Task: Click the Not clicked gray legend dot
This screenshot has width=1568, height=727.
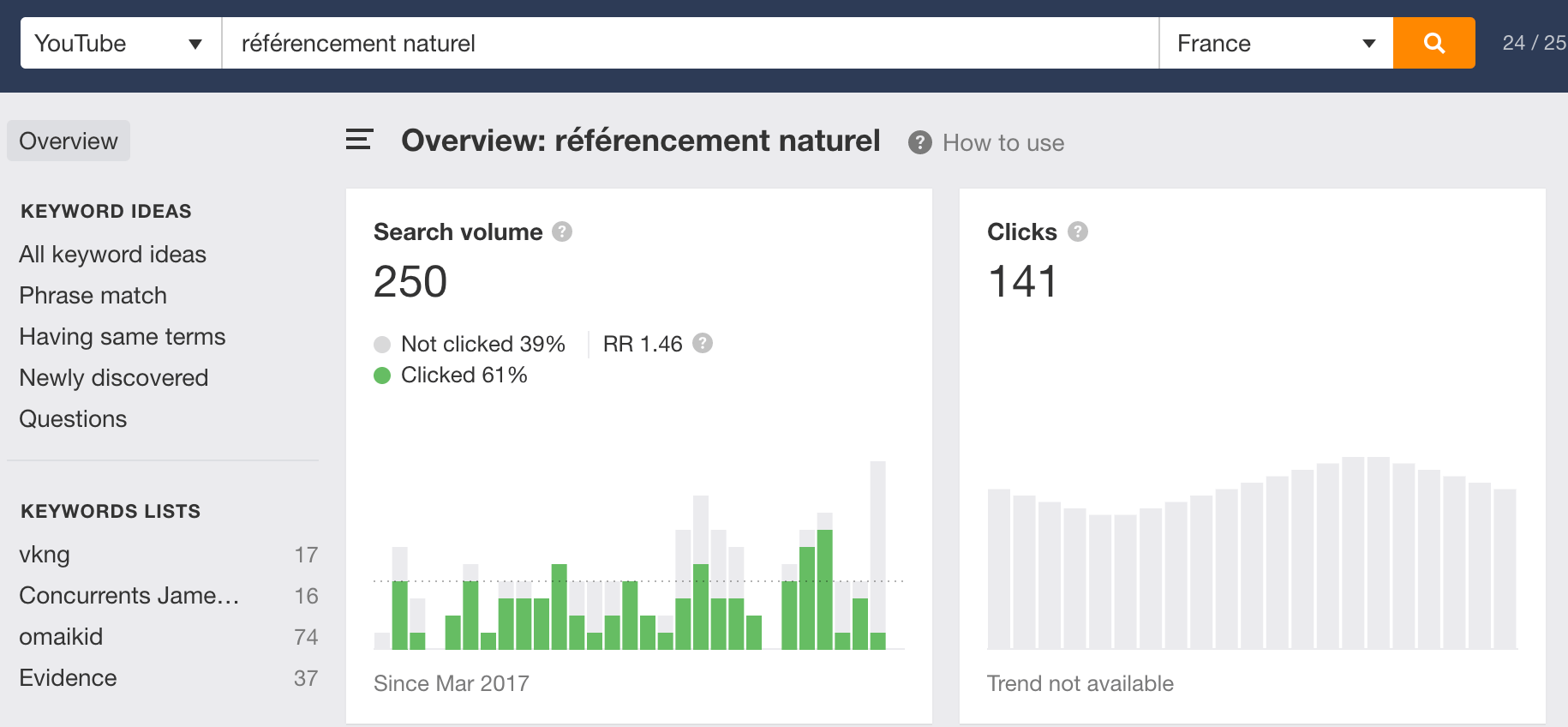Action: (382, 345)
